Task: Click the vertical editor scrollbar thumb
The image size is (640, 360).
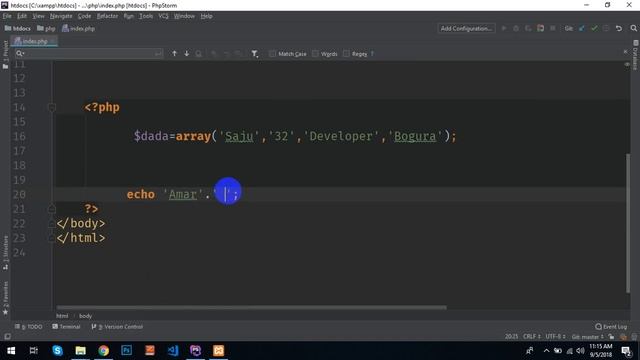Action: [x=628, y=223]
